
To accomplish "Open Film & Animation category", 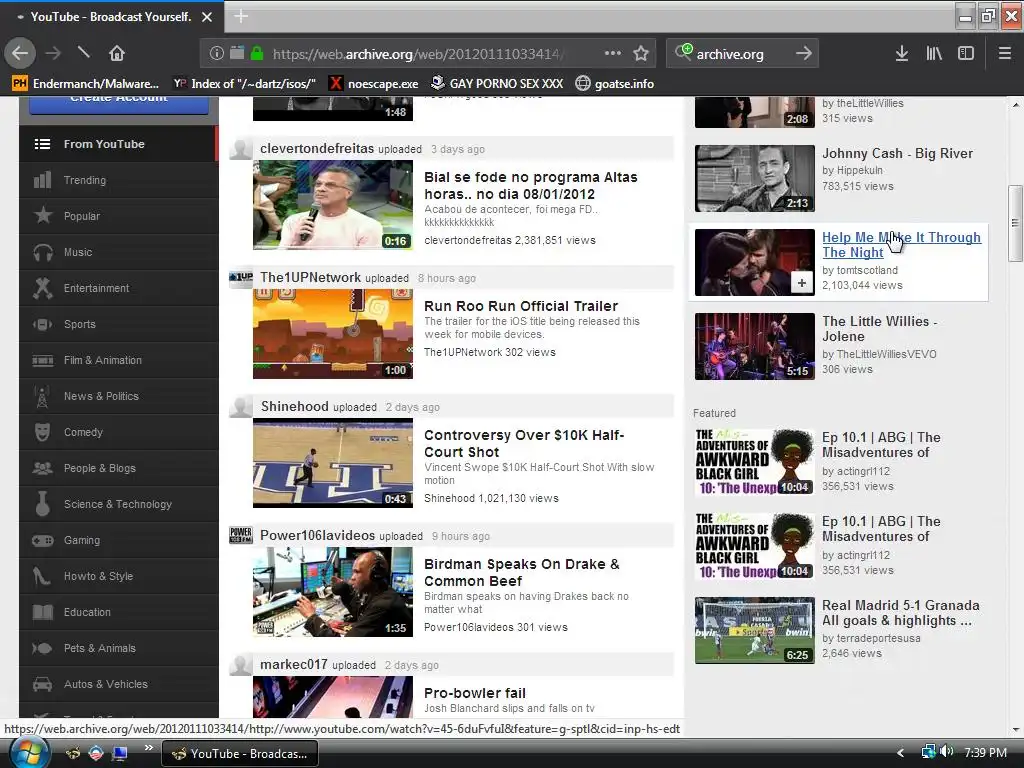I will pyautogui.click(x=118, y=360).
